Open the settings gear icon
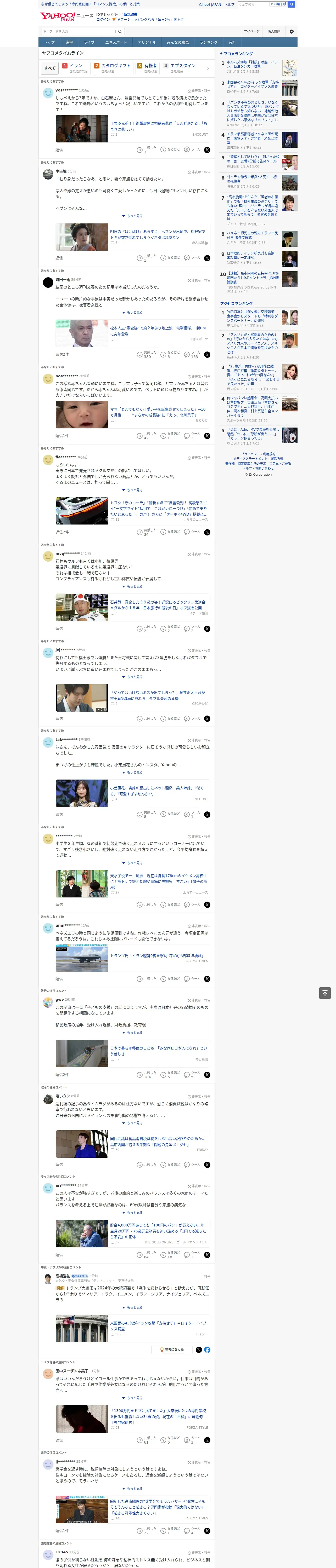Viewport: 336px width, 1568px height. [x=292, y=31]
